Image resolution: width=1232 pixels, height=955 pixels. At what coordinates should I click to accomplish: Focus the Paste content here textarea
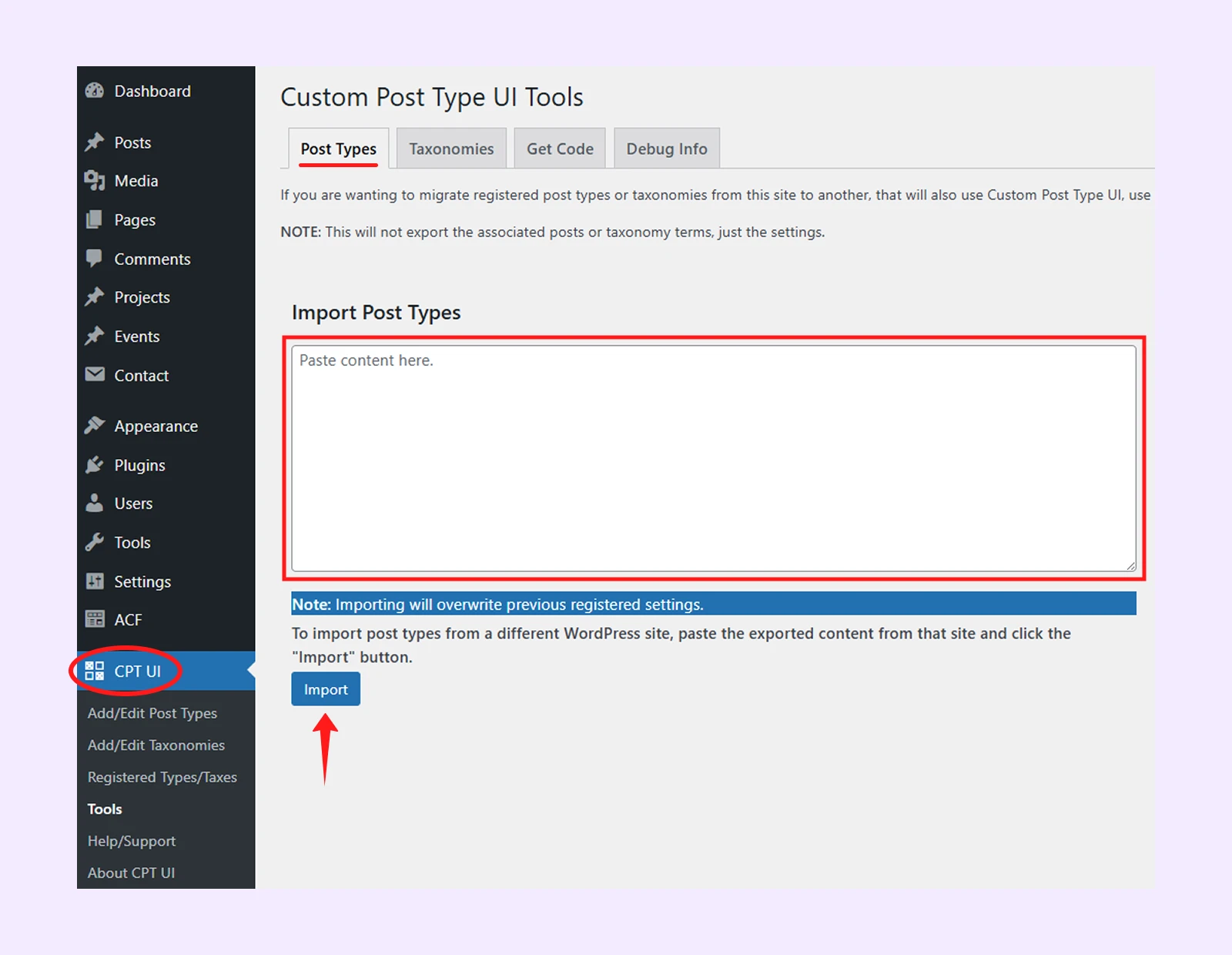(x=713, y=458)
